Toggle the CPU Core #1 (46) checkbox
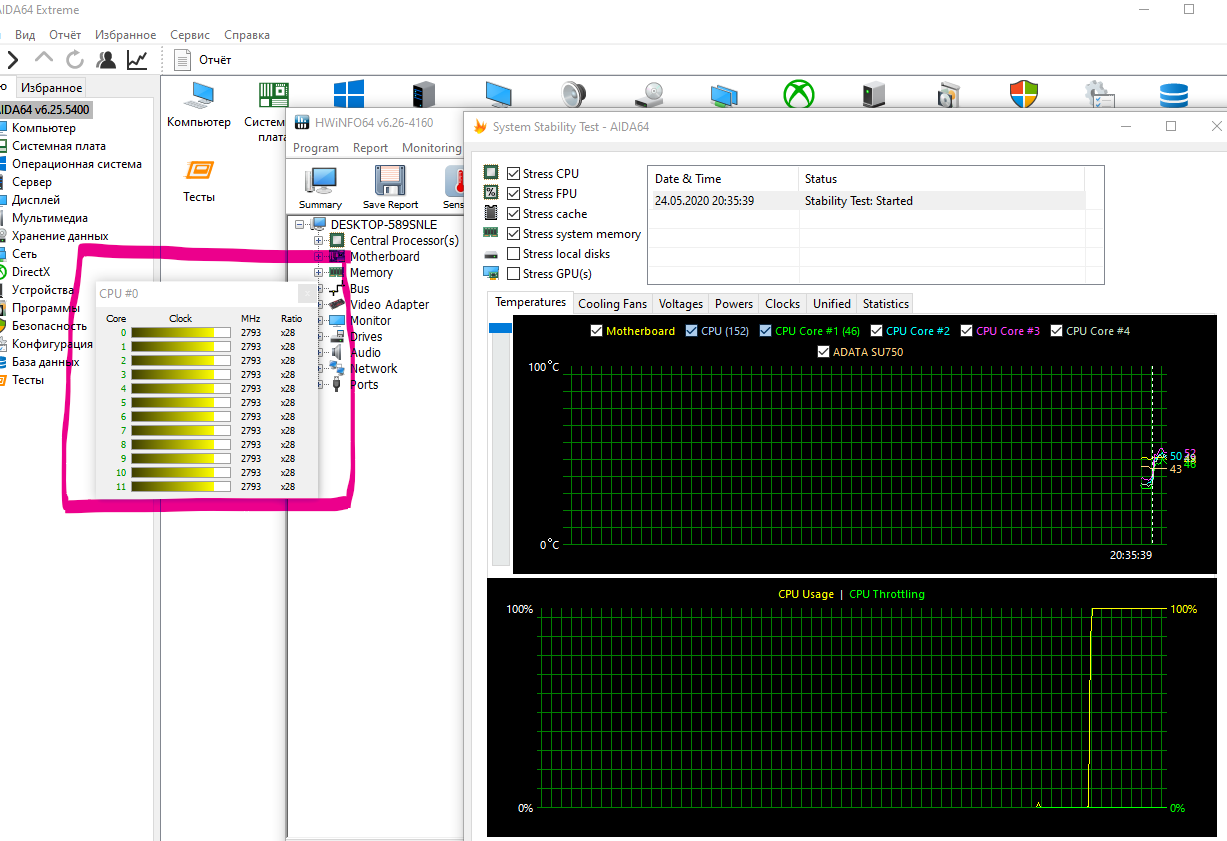Viewport: 1227px width, 841px height. coord(766,331)
